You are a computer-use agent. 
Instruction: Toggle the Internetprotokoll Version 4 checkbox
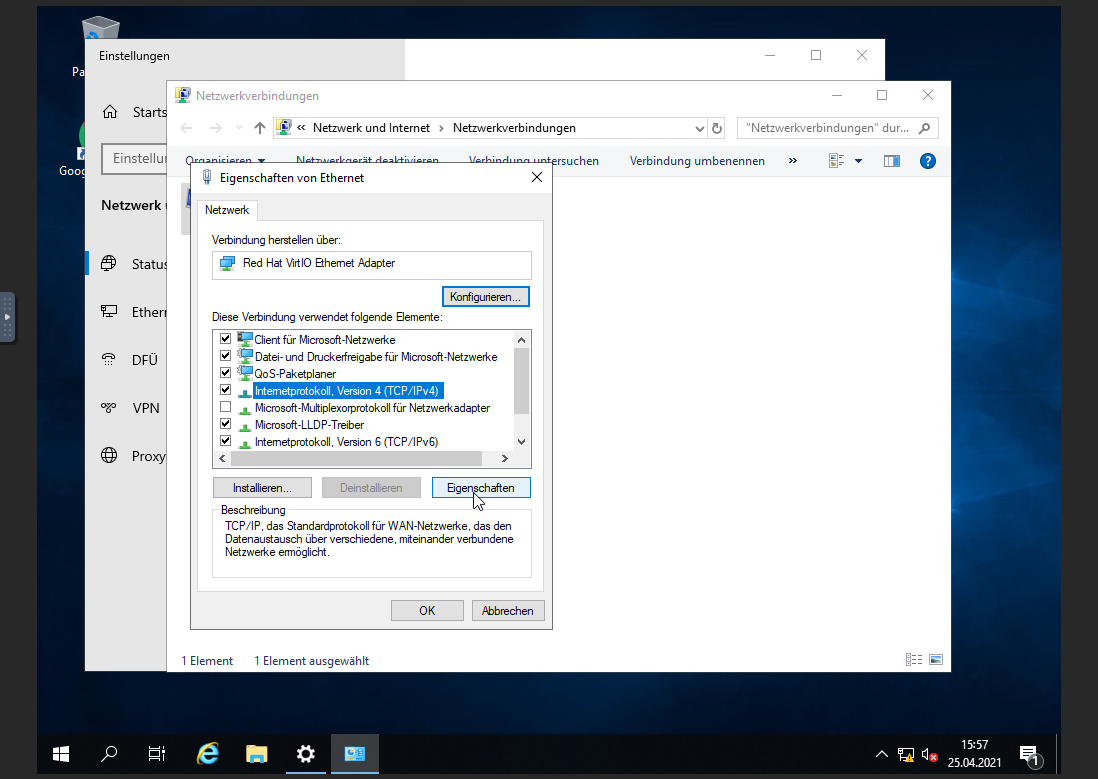pos(225,390)
